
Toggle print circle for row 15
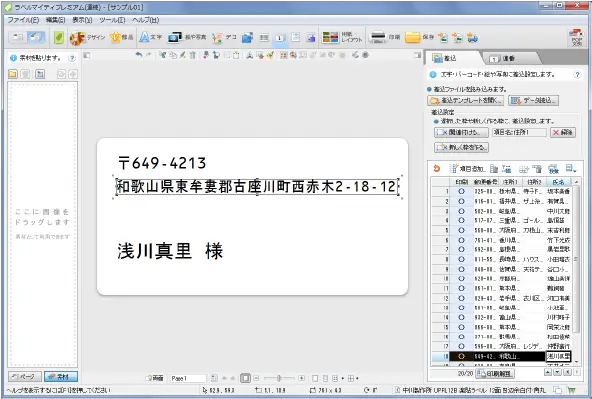coord(461,327)
